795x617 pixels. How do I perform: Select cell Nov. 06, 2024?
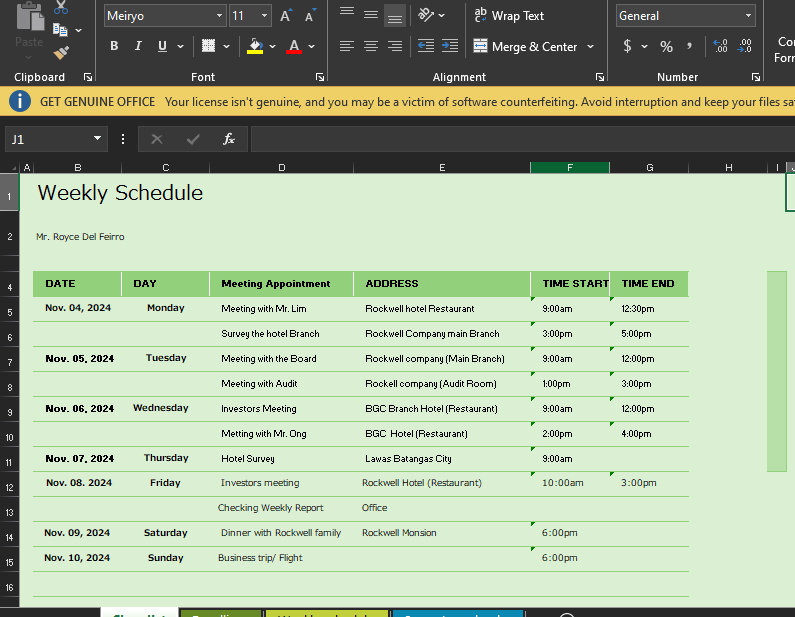(77, 409)
